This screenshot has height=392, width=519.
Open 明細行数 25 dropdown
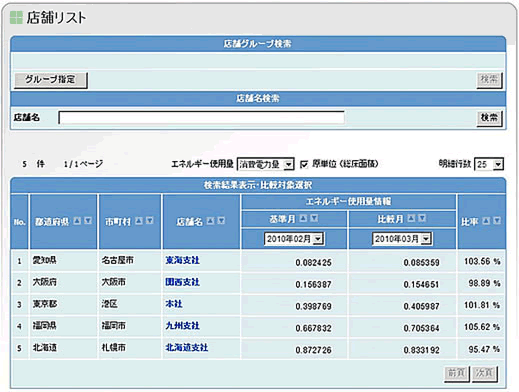point(489,164)
